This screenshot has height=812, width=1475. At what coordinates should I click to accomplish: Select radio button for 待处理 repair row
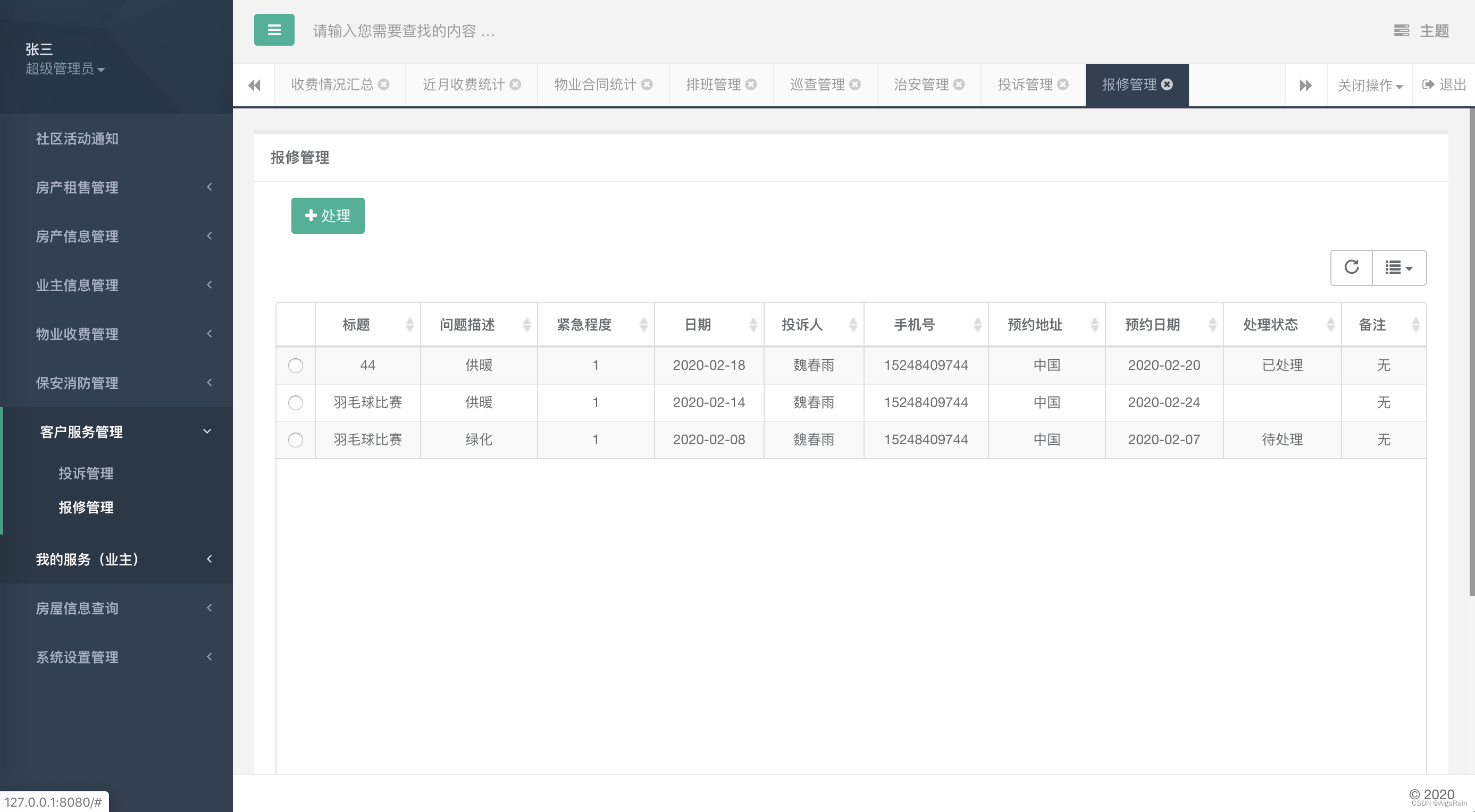tap(296, 440)
